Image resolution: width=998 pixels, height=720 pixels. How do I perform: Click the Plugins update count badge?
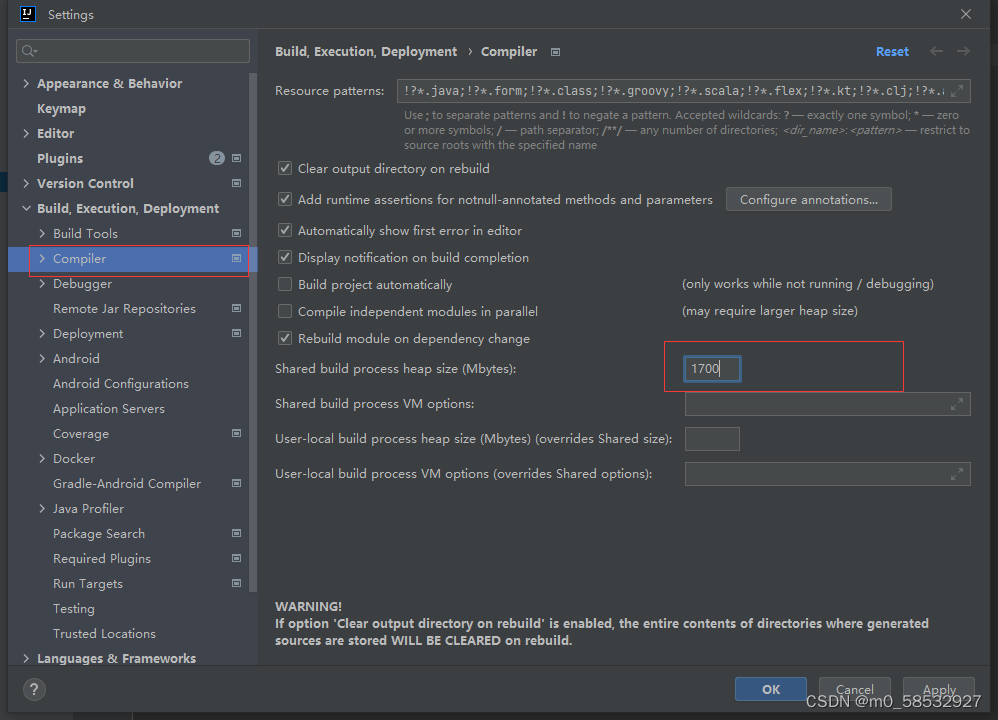click(217, 158)
